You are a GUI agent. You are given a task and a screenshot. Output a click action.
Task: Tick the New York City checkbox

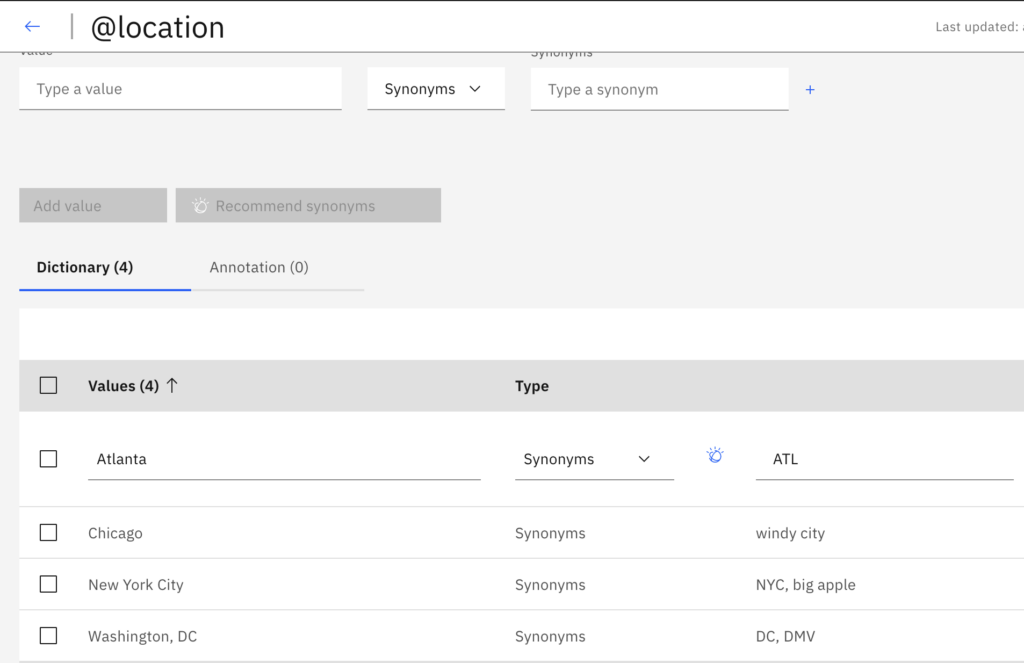tap(48, 584)
